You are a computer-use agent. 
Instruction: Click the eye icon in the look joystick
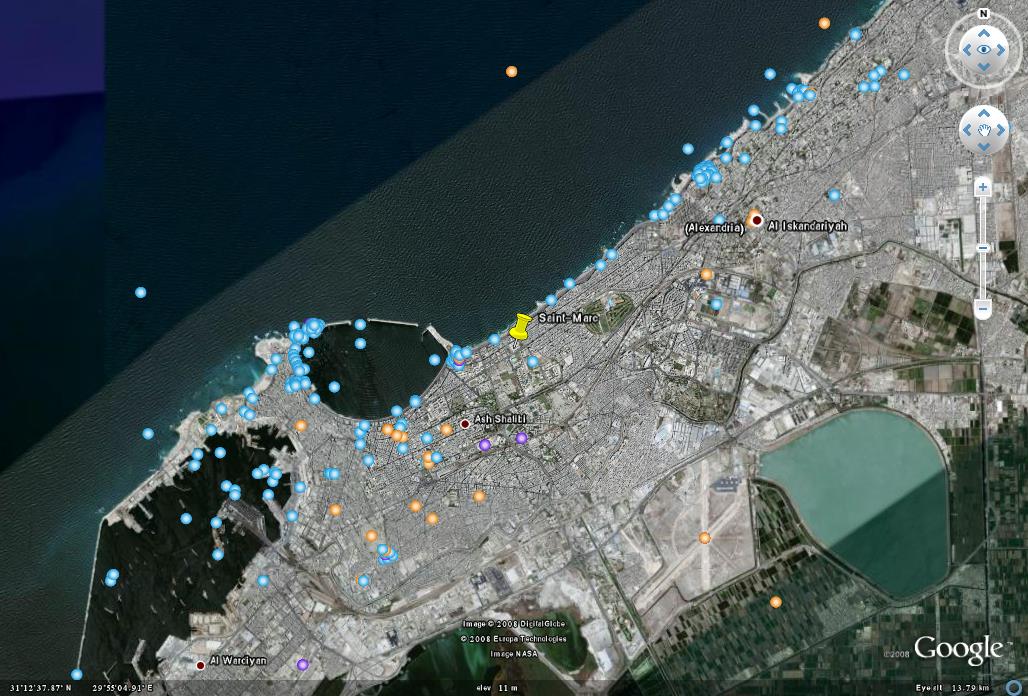(x=984, y=49)
